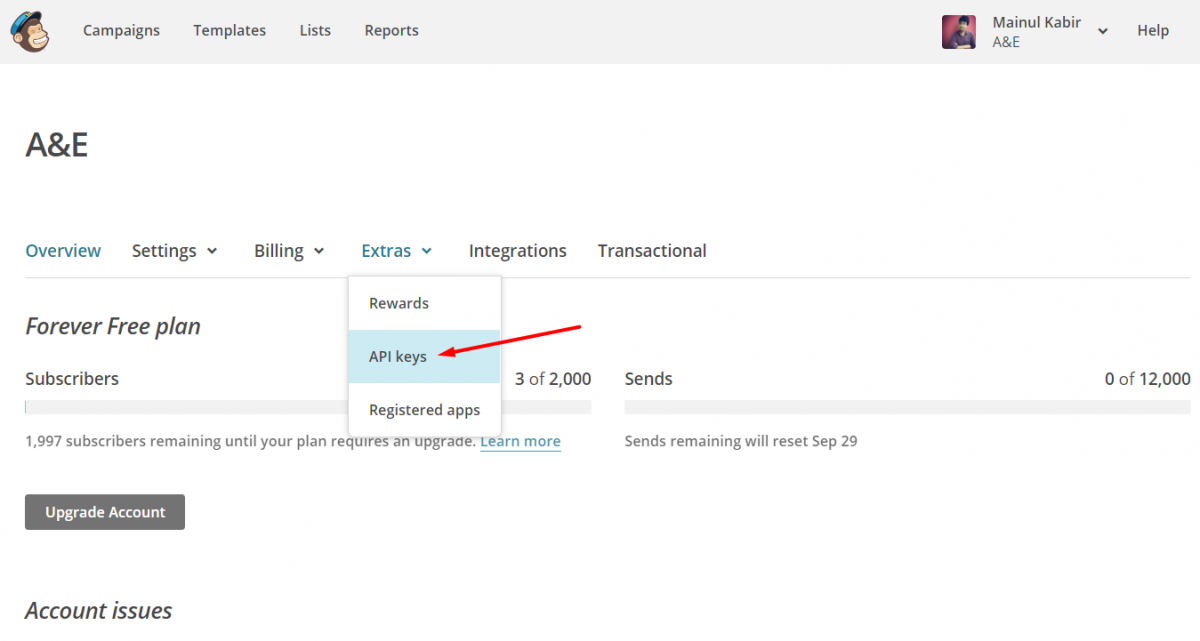
Task: Go to the Transactional tab
Action: 651,250
